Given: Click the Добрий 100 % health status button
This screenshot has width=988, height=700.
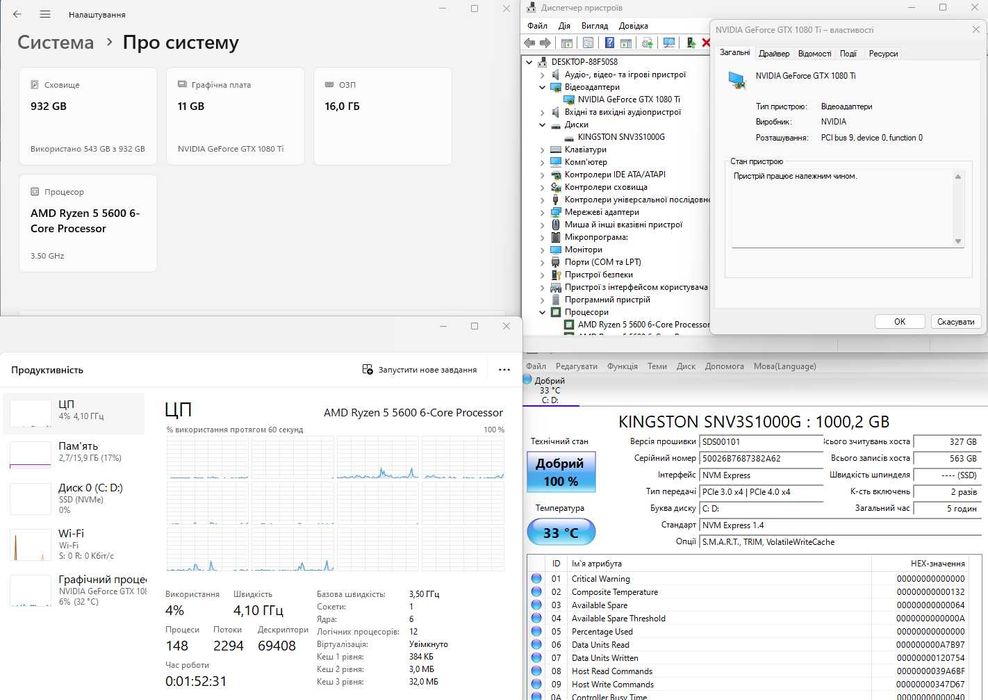Looking at the screenshot, I should pyautogui.click(x=561, y=472).
